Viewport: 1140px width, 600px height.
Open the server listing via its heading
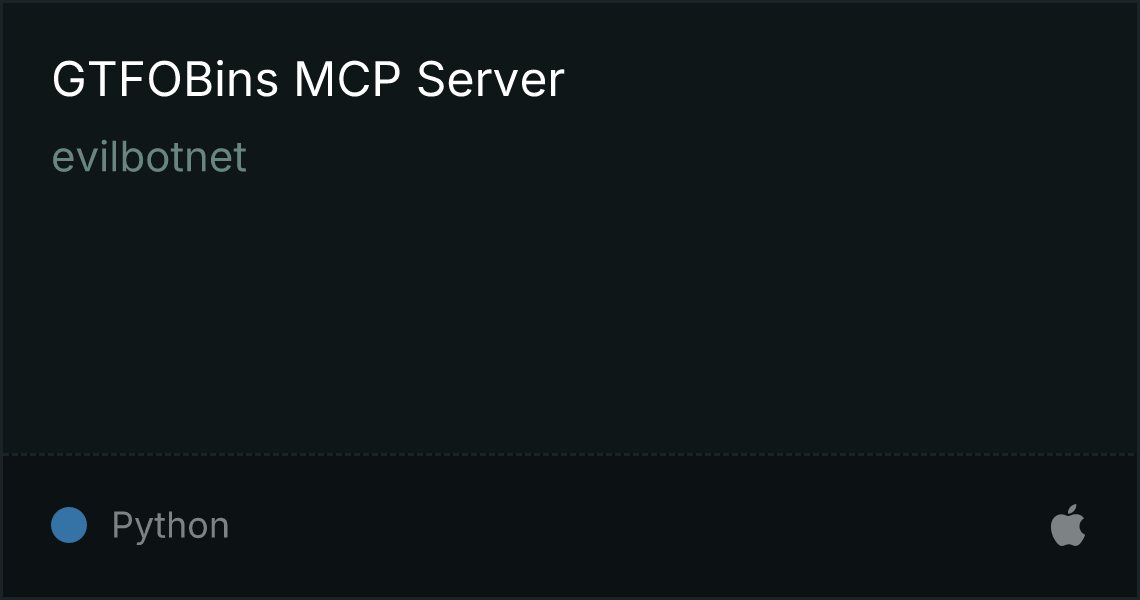[x=308, y=79]
